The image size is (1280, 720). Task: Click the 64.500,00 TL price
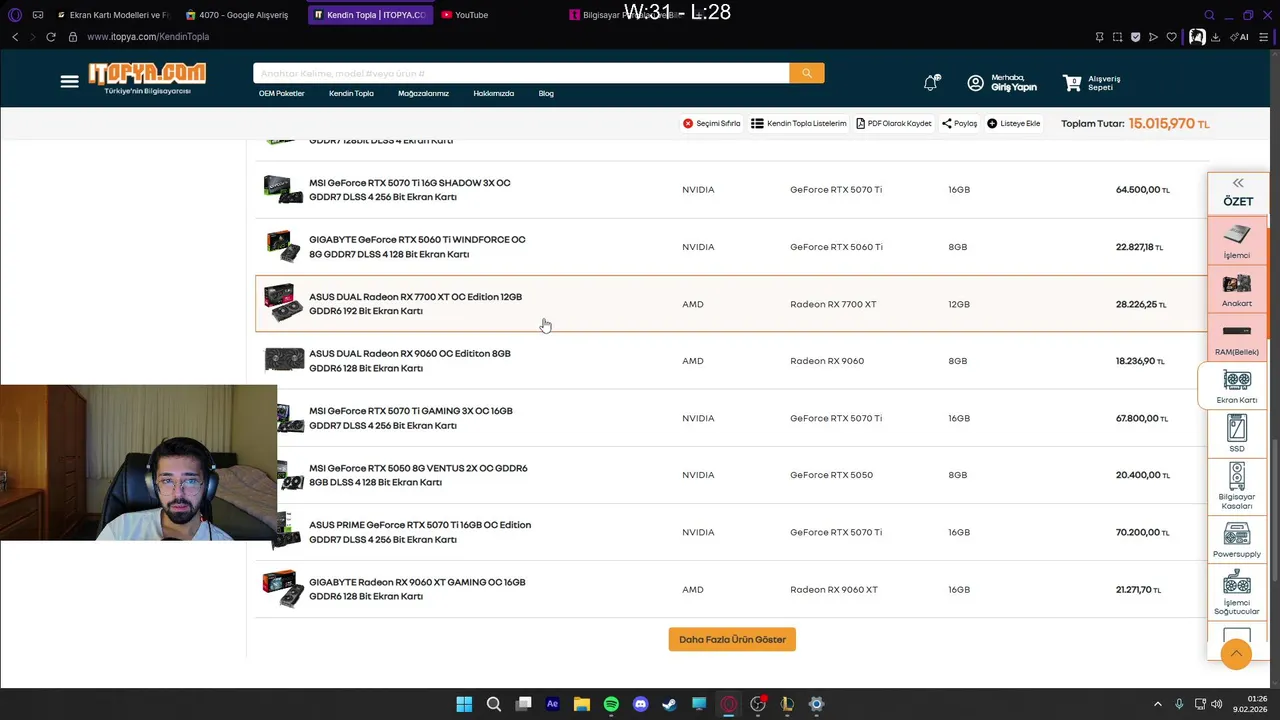1143,190
